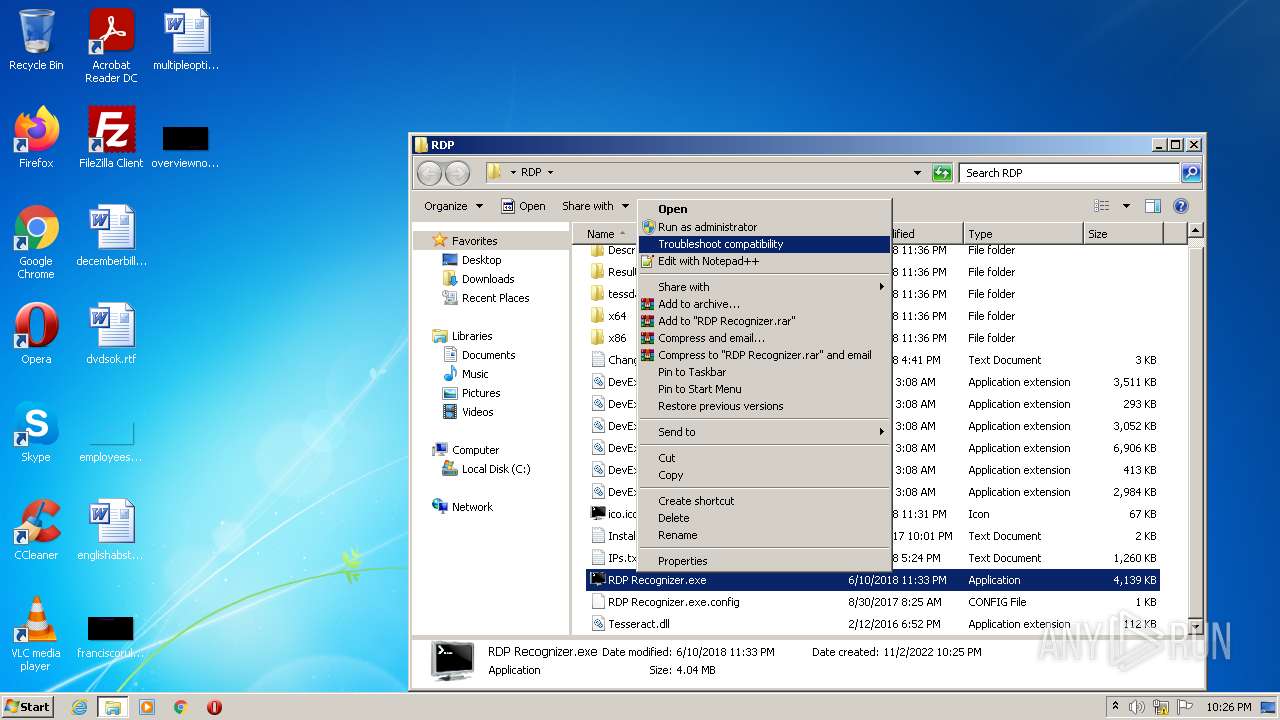The width and height of the screenshot is (1280, 720).
Task: Click the Open toolbar button
Action: (523, 206)
